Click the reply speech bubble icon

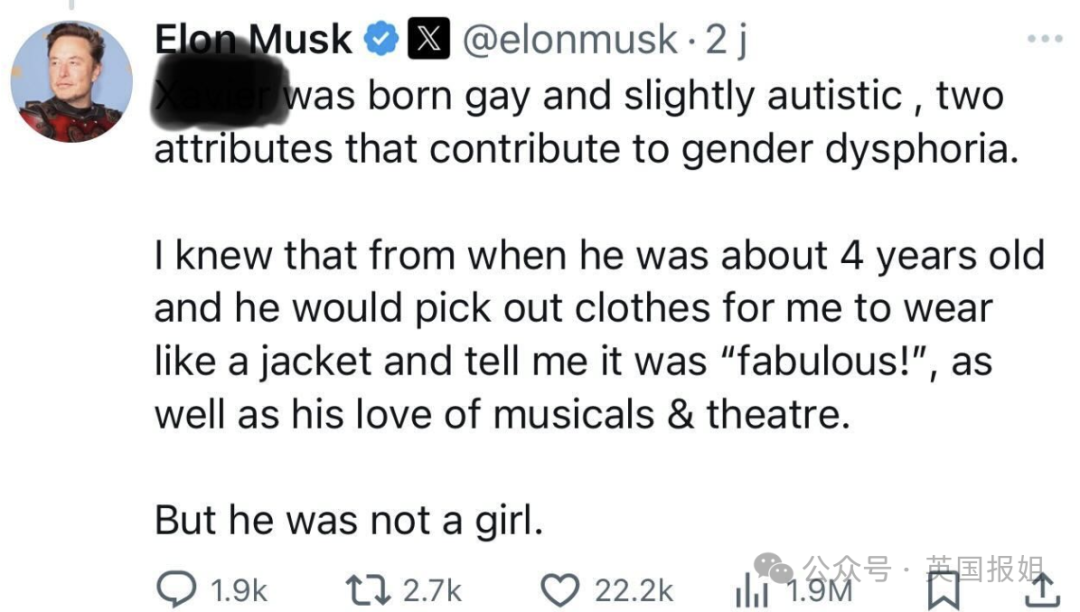coord(178,589)
